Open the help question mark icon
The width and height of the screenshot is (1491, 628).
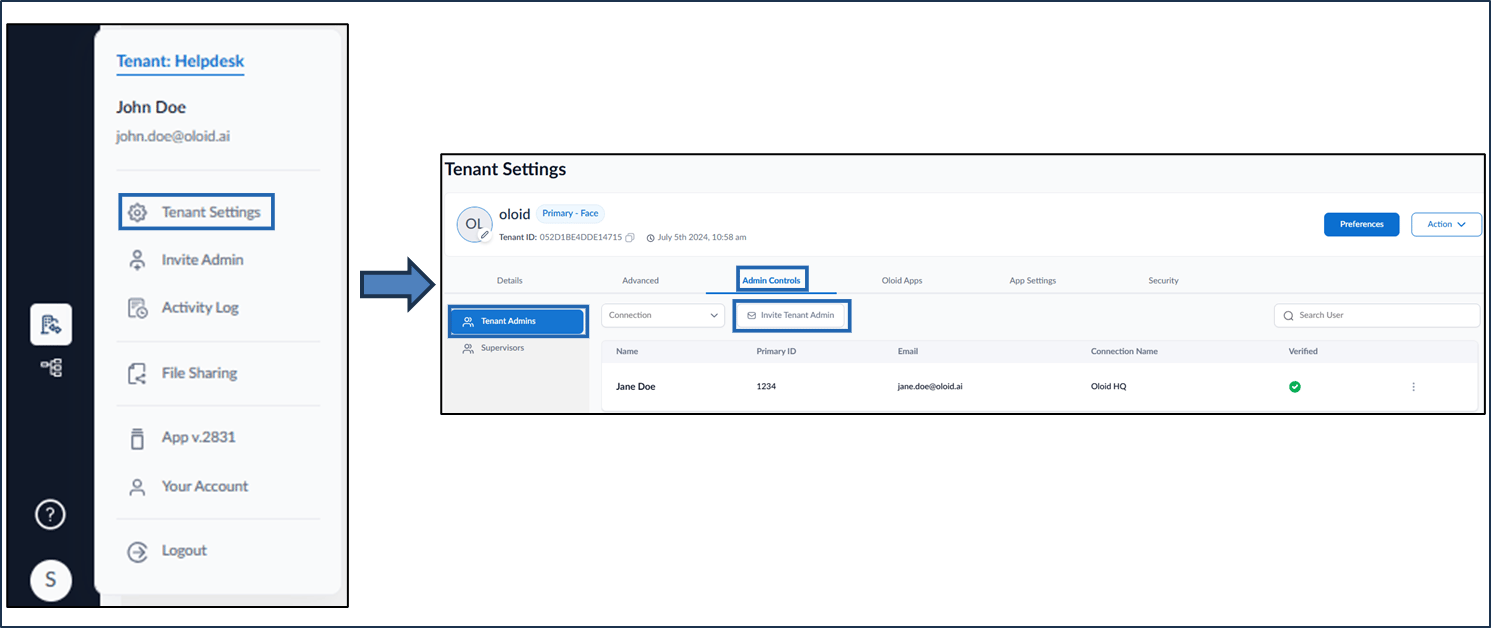[x=50, y=514]
